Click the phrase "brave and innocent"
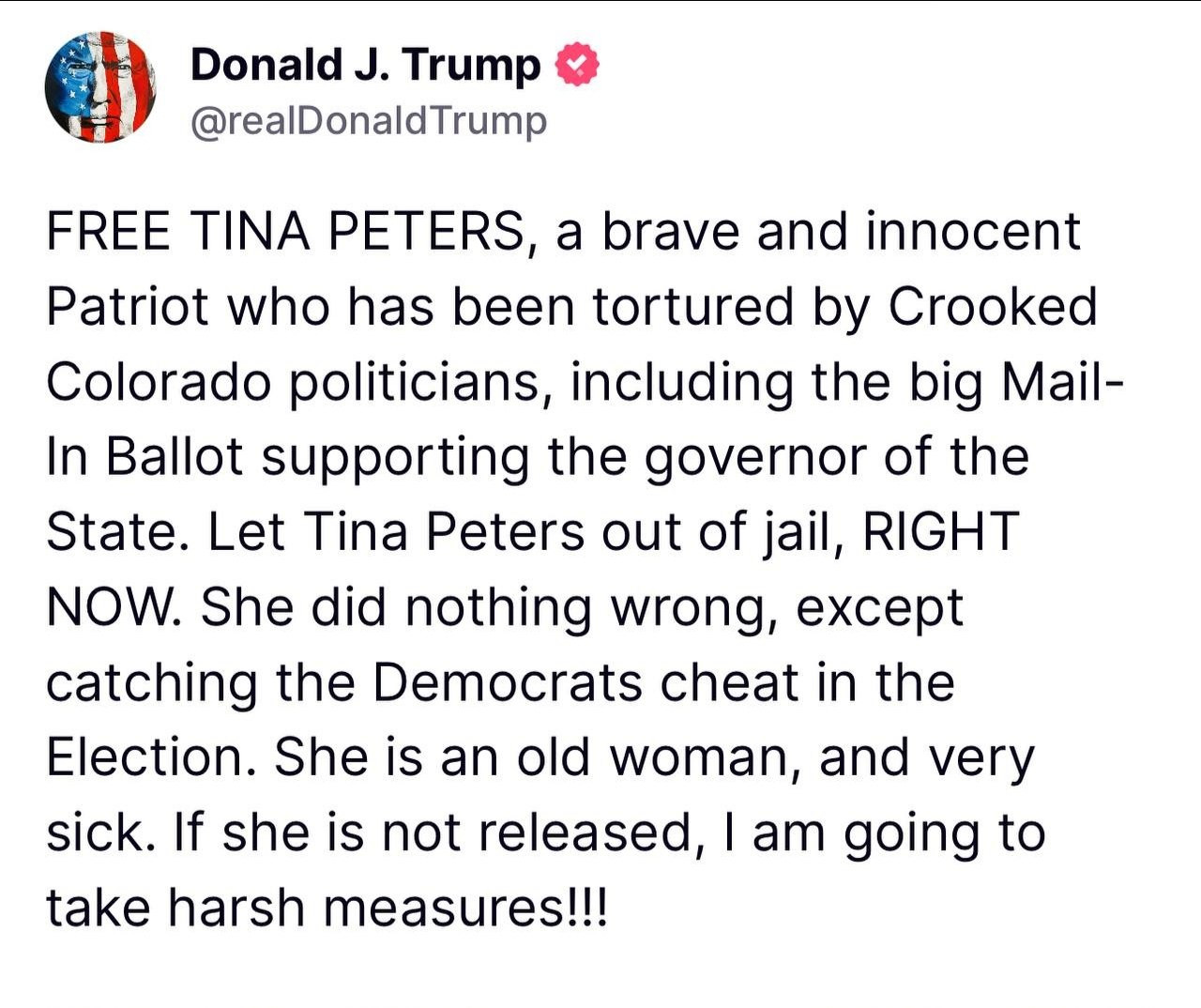Viewport: 1201px width, 1008px height. pyautogui.click(x=841, y=232)
